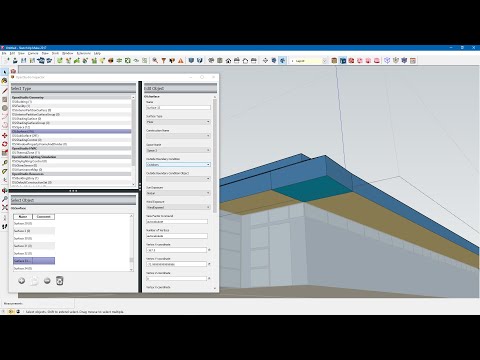Select the Move tool with red arrows
480x360 pixels.
(5, 136)
